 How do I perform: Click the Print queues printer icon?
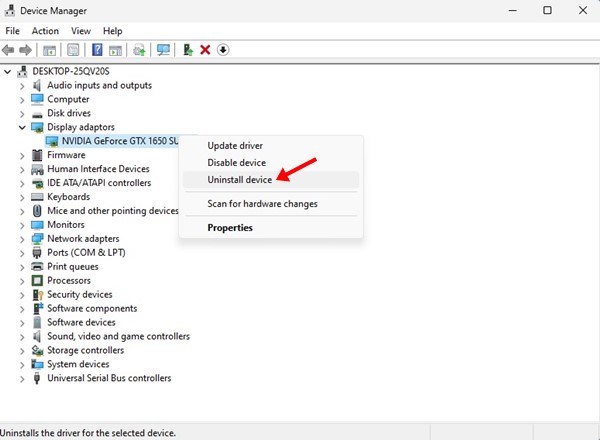point(37,266)
